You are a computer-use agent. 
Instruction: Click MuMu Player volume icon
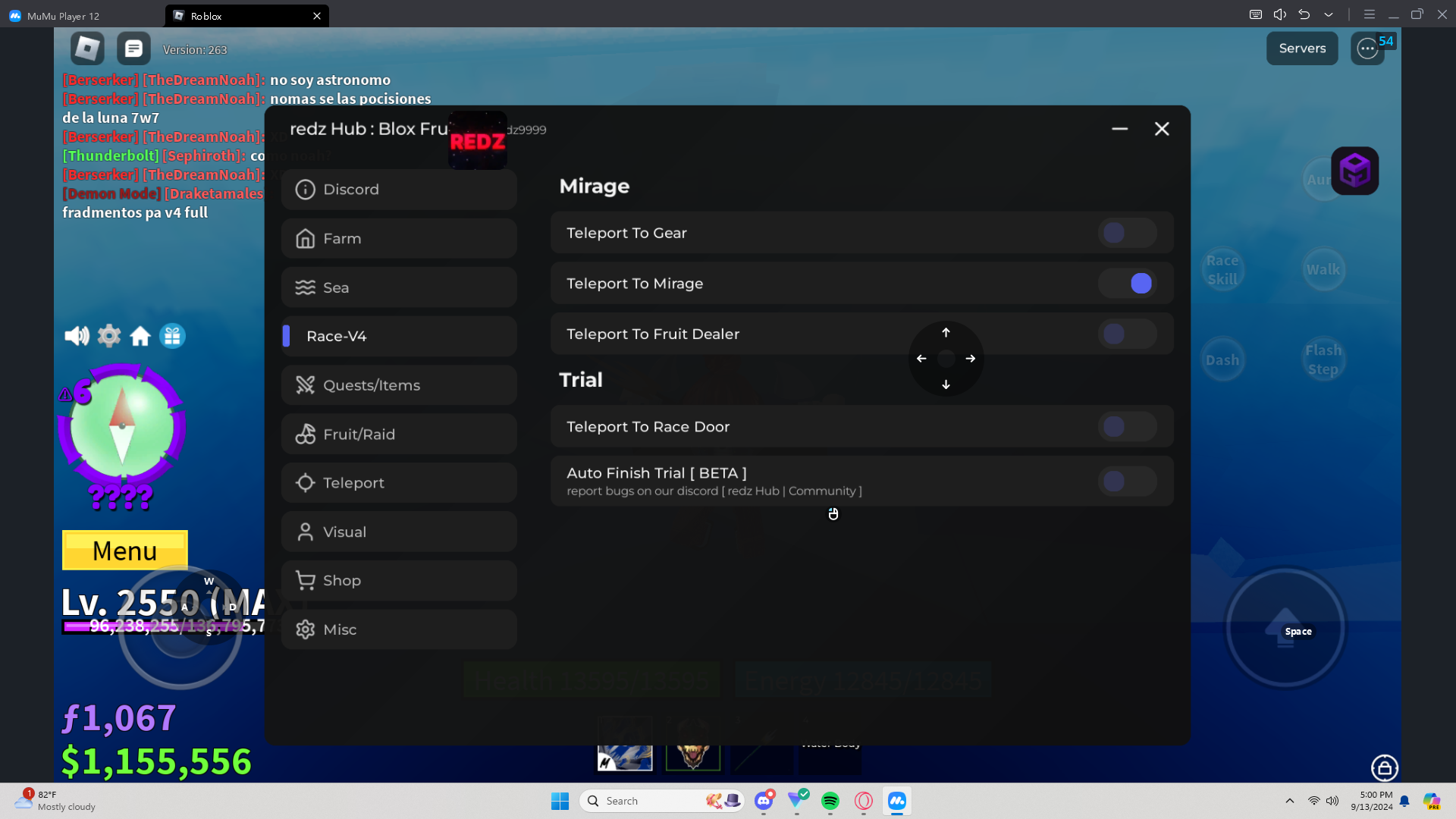(1280, 14)
